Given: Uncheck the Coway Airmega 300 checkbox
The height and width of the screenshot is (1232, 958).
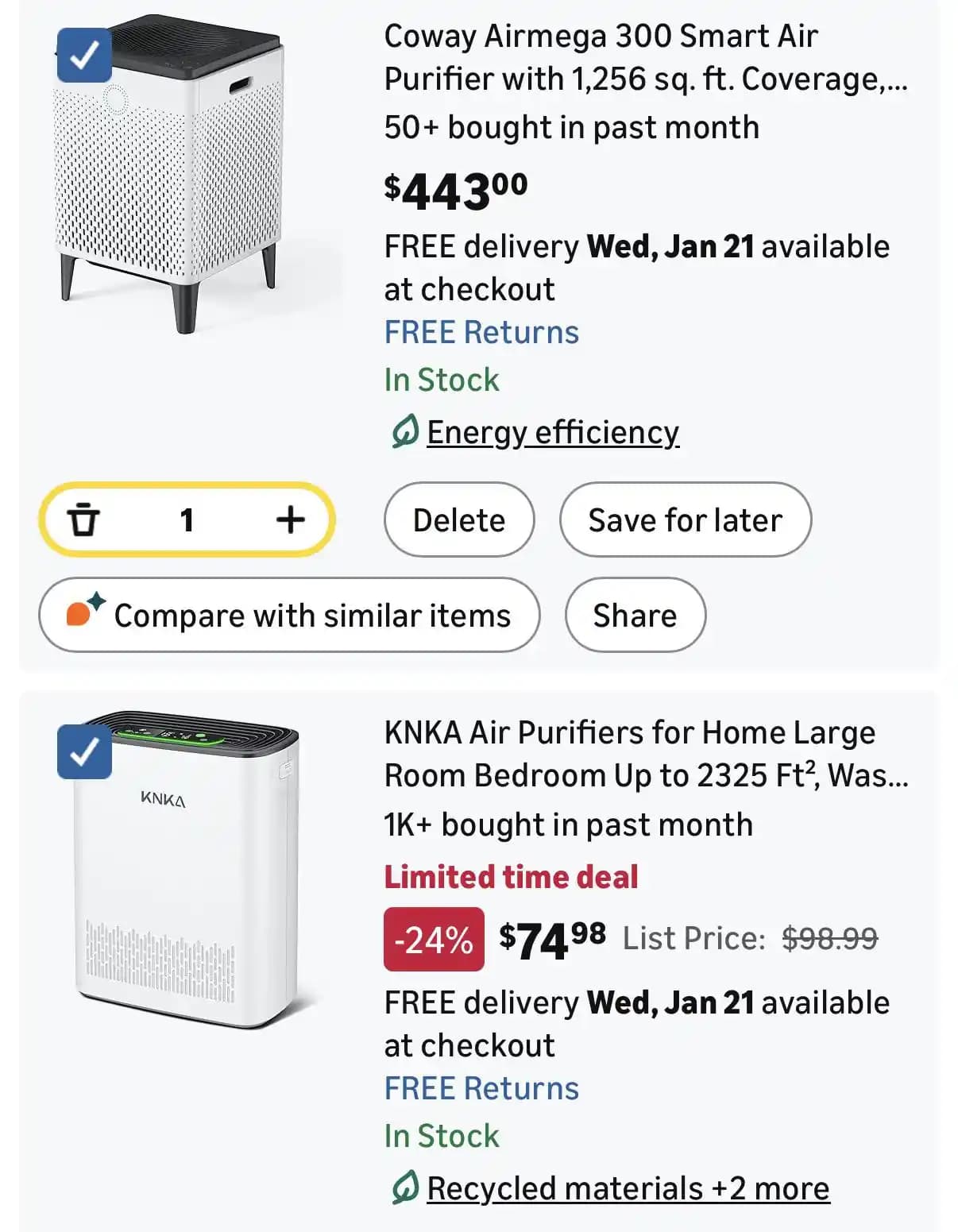Looking at the screenshot, I should pos(84,55).
